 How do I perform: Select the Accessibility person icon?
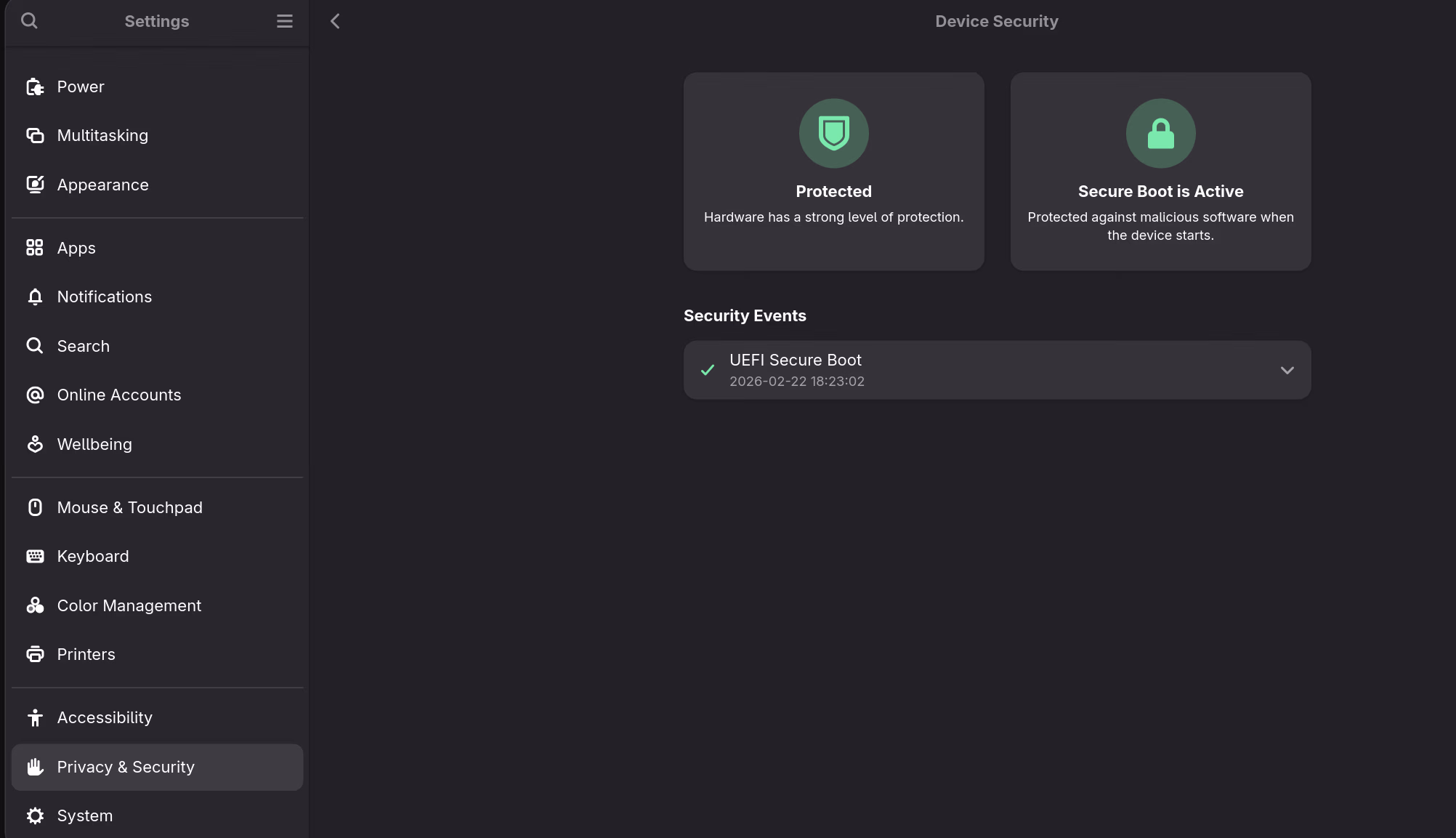(35, 717)
